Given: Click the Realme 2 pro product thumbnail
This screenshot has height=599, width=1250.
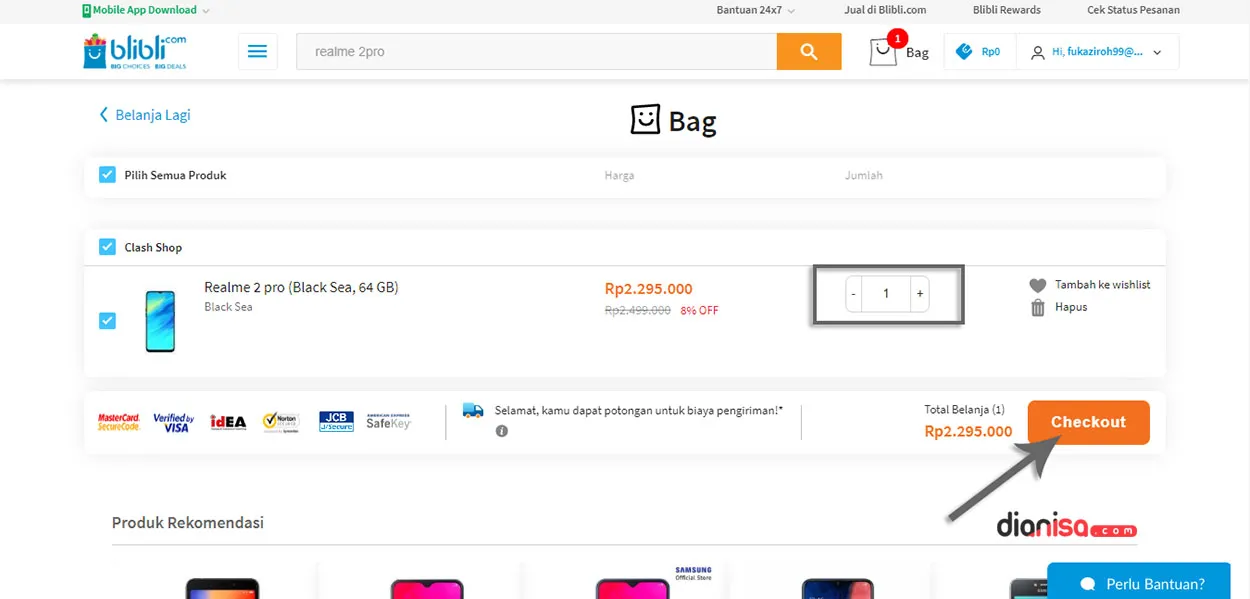Looking at the screenshot, I should pos(159,320).
